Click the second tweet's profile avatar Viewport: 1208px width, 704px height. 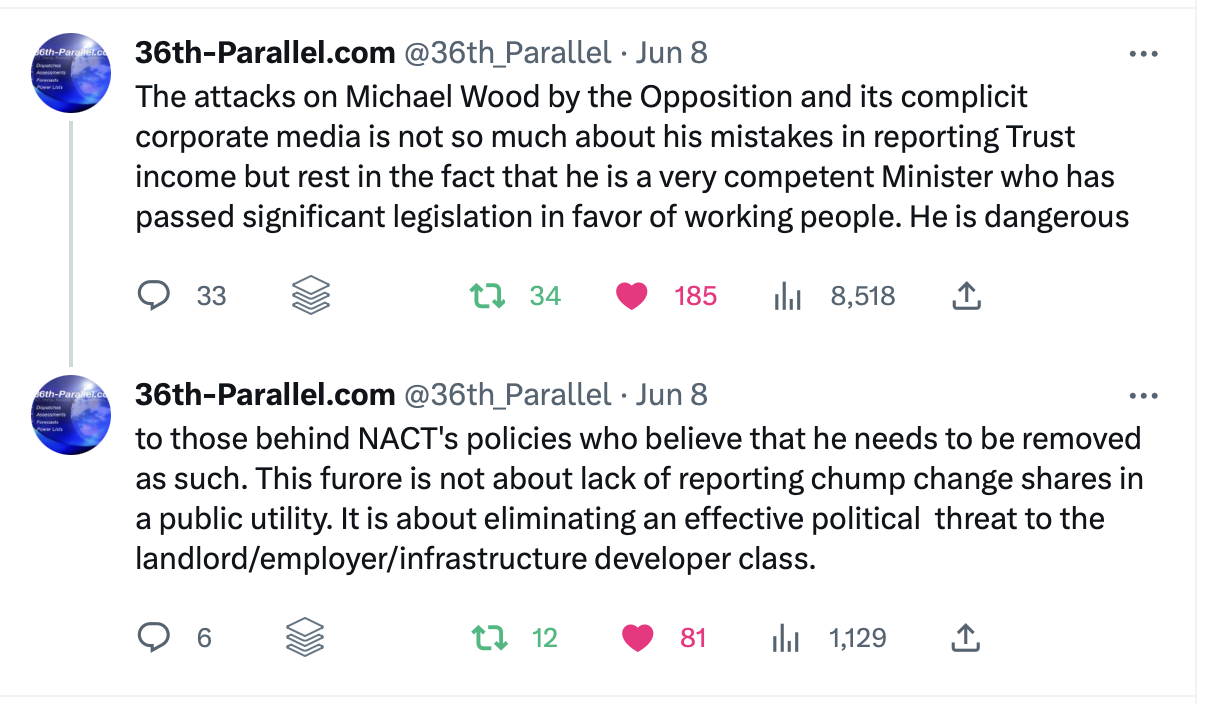pyautogui.click(x=70, y=414)
